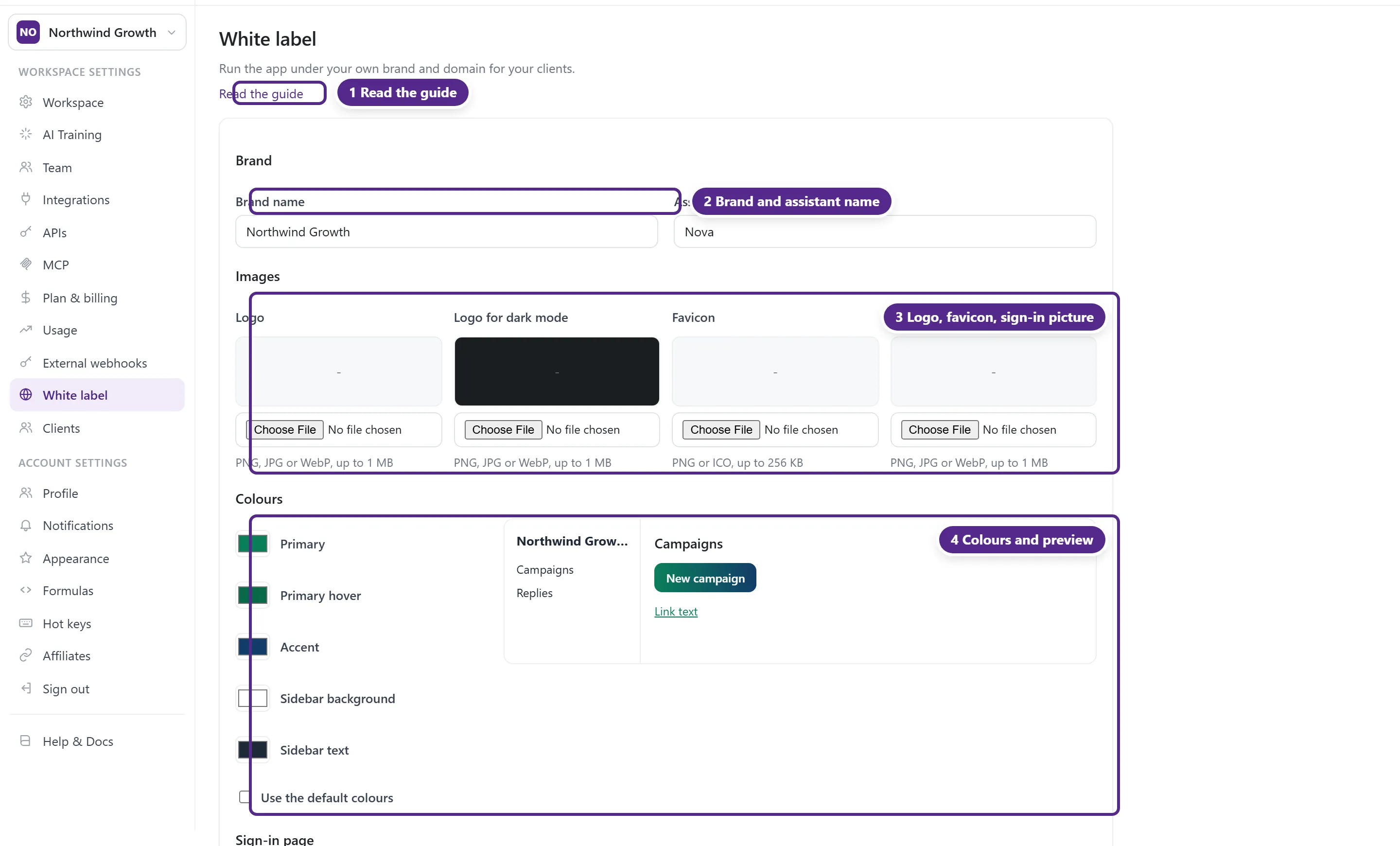This screenshot has height=846, width=1400.
Task: Click the Integrations plug icon
Action: 26,199
